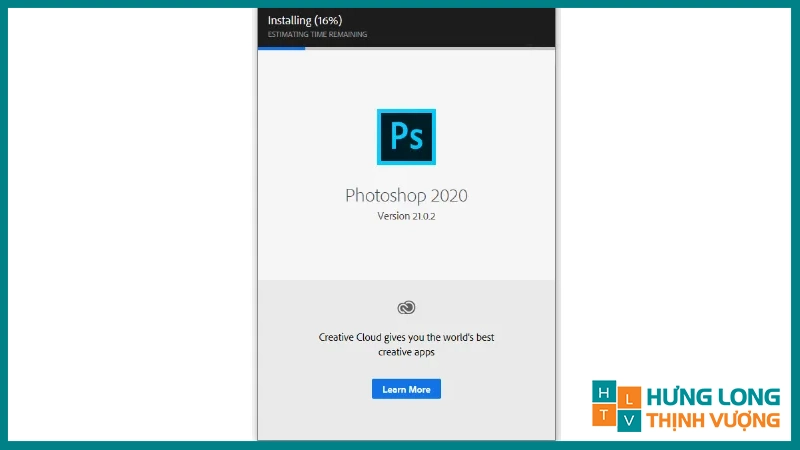This screenshot has width=800, height=450.
Task: Click the blue filled progress bar segment
Action: [x=281, y=47]
